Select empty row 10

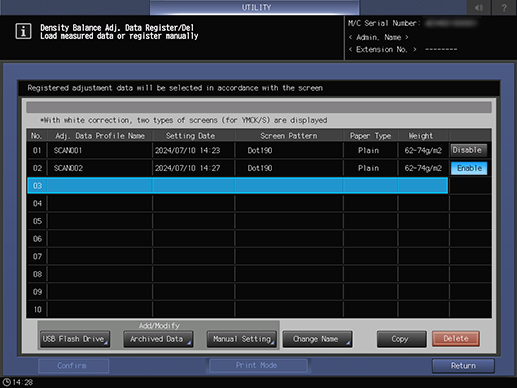pos(237,309)
